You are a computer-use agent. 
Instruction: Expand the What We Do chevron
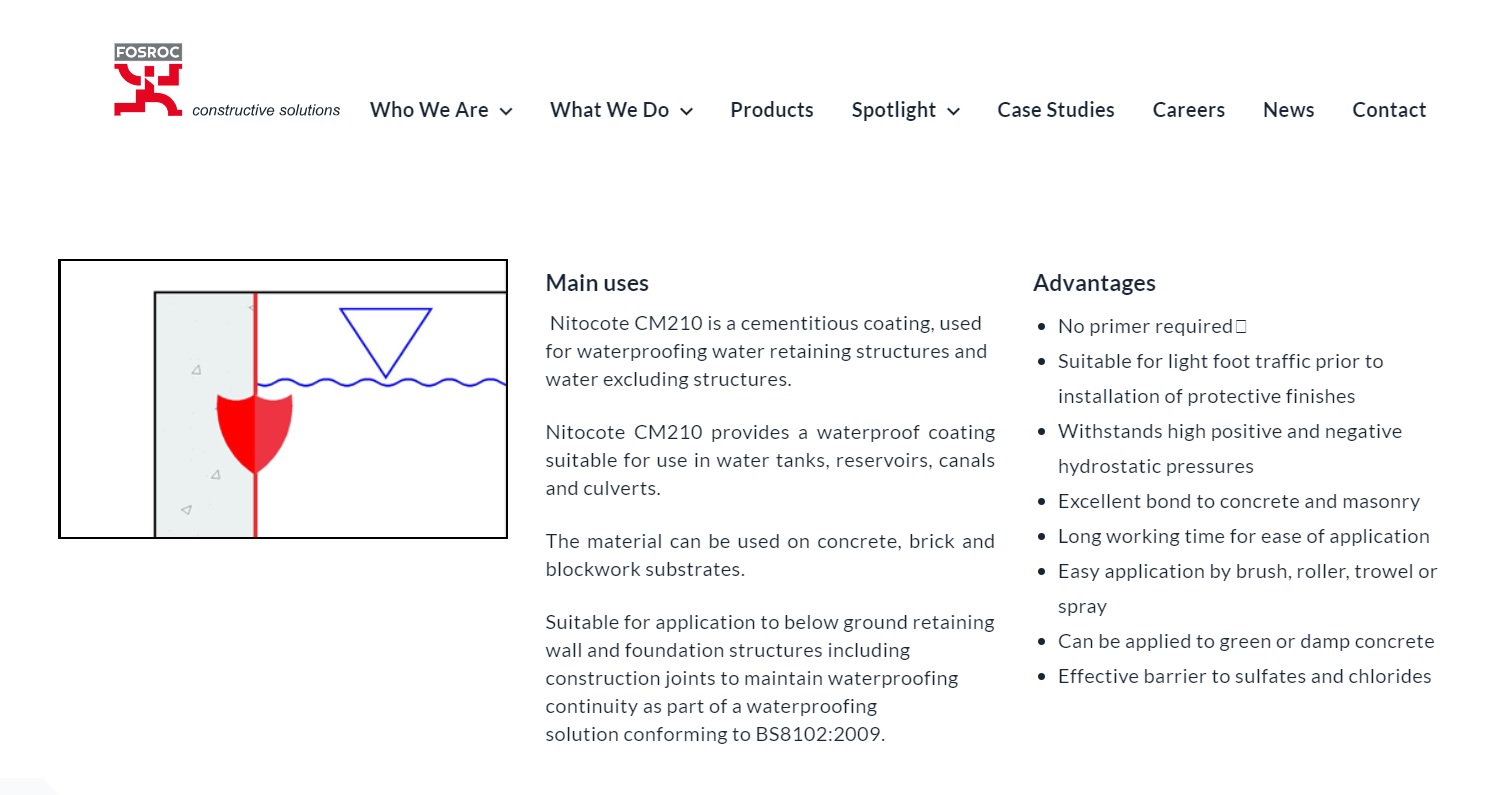[x=686, y=111]
